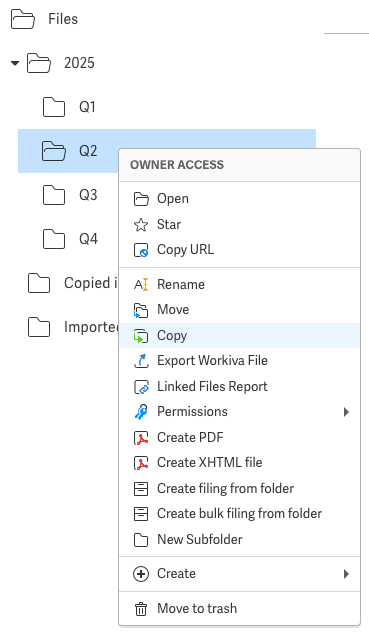Viewport: 369px width, 632px height.
Task: Select Rename from the menu
Action: click(239, 285)
